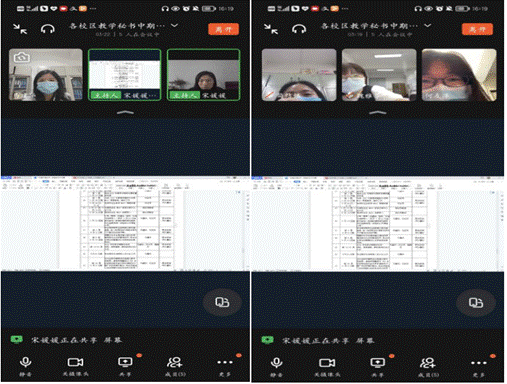Select the host's camera video thumbnail in left screenshot

click(x=203, y=75)
